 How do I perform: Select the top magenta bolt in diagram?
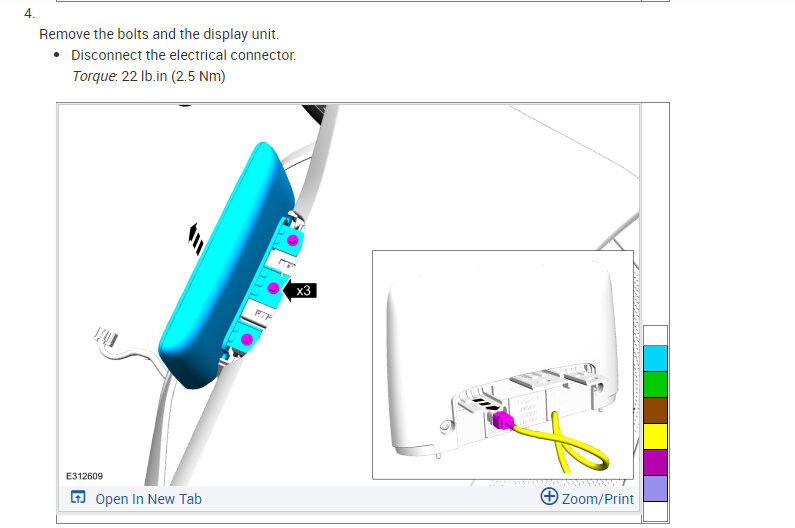click(293, 240)
